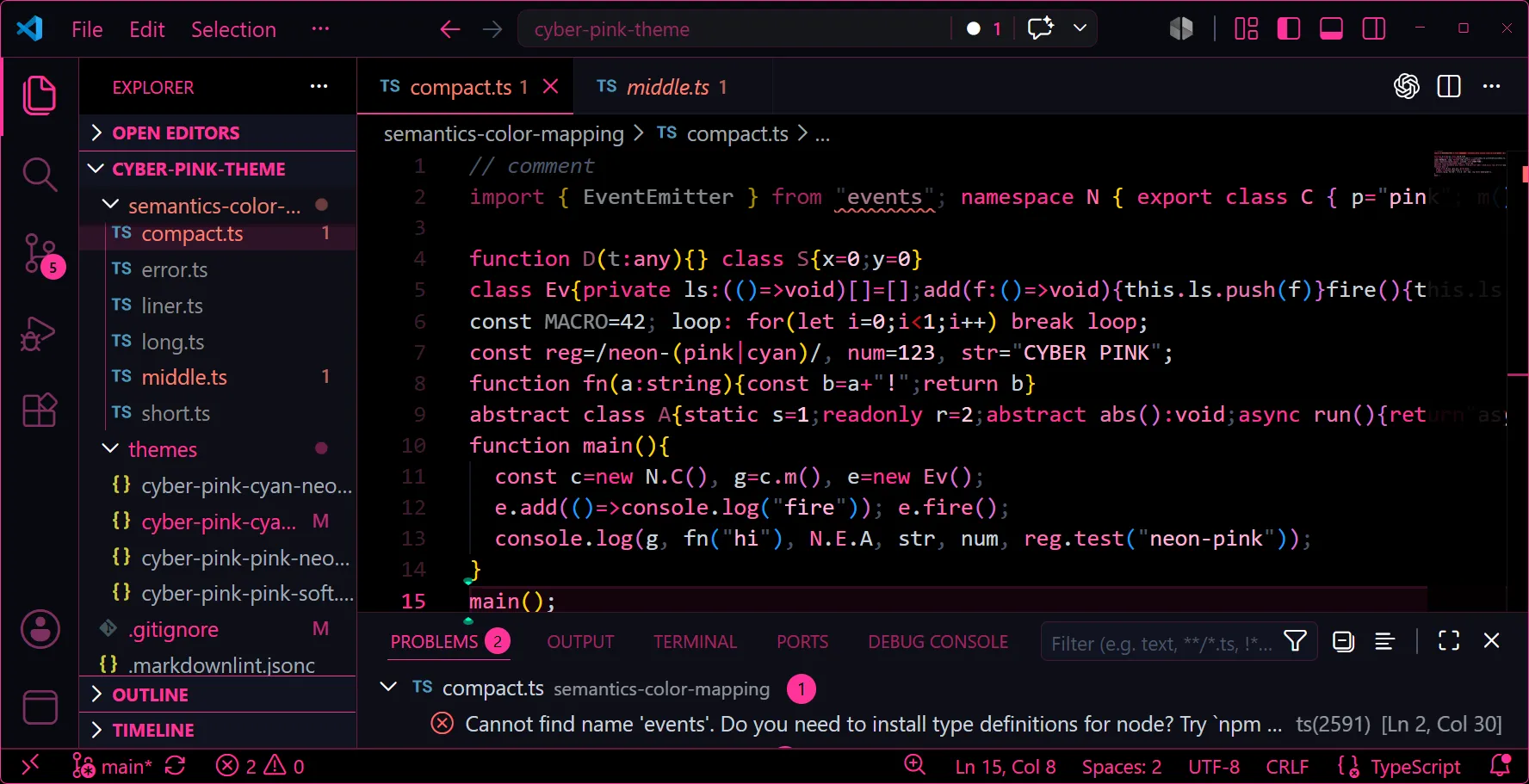The height and width of the screenshot is (784, 1529).
Task: Open long.ts in the explorer
Action: point(218,342)
